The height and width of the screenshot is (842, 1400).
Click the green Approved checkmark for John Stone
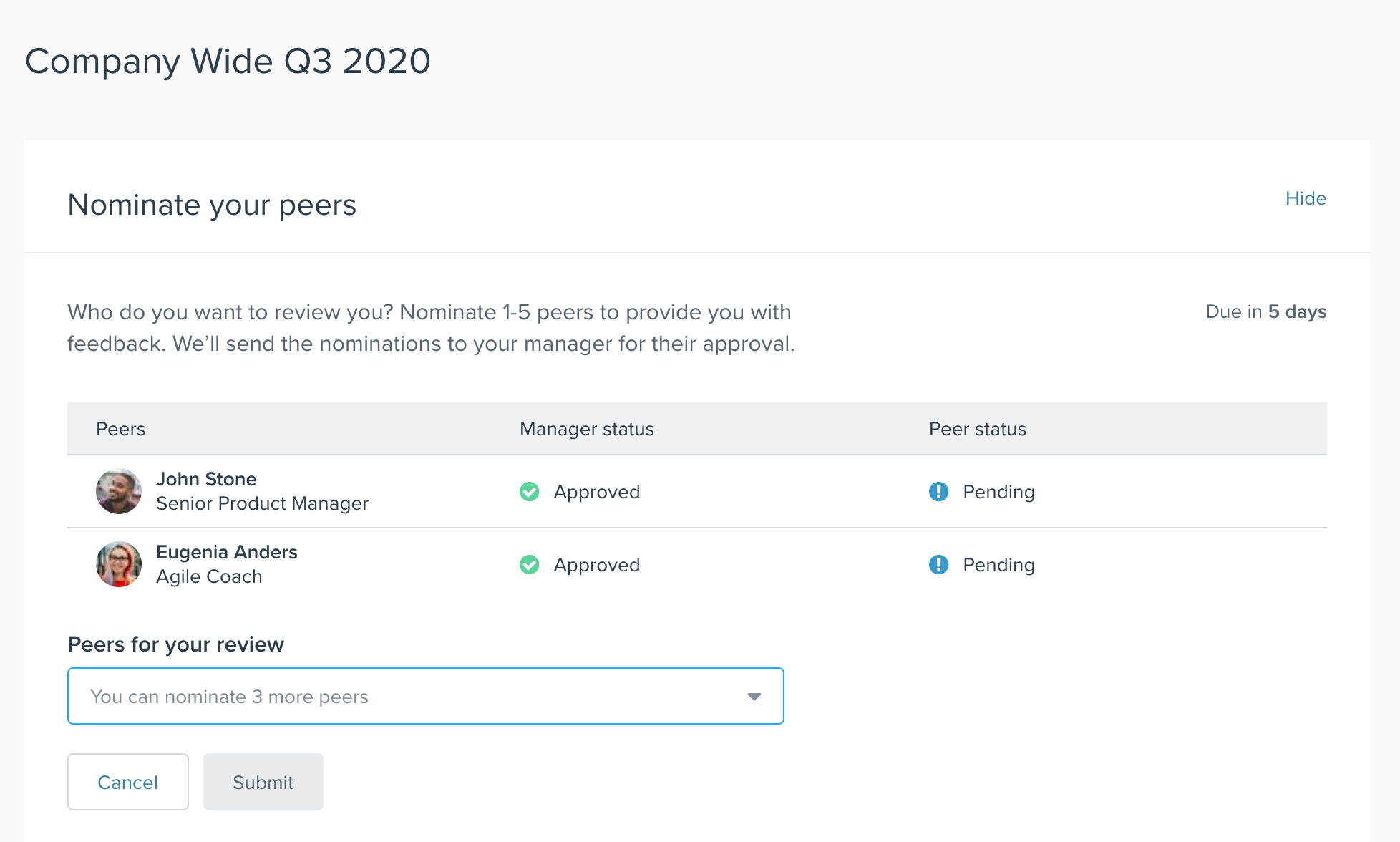(x=530, y=492)
